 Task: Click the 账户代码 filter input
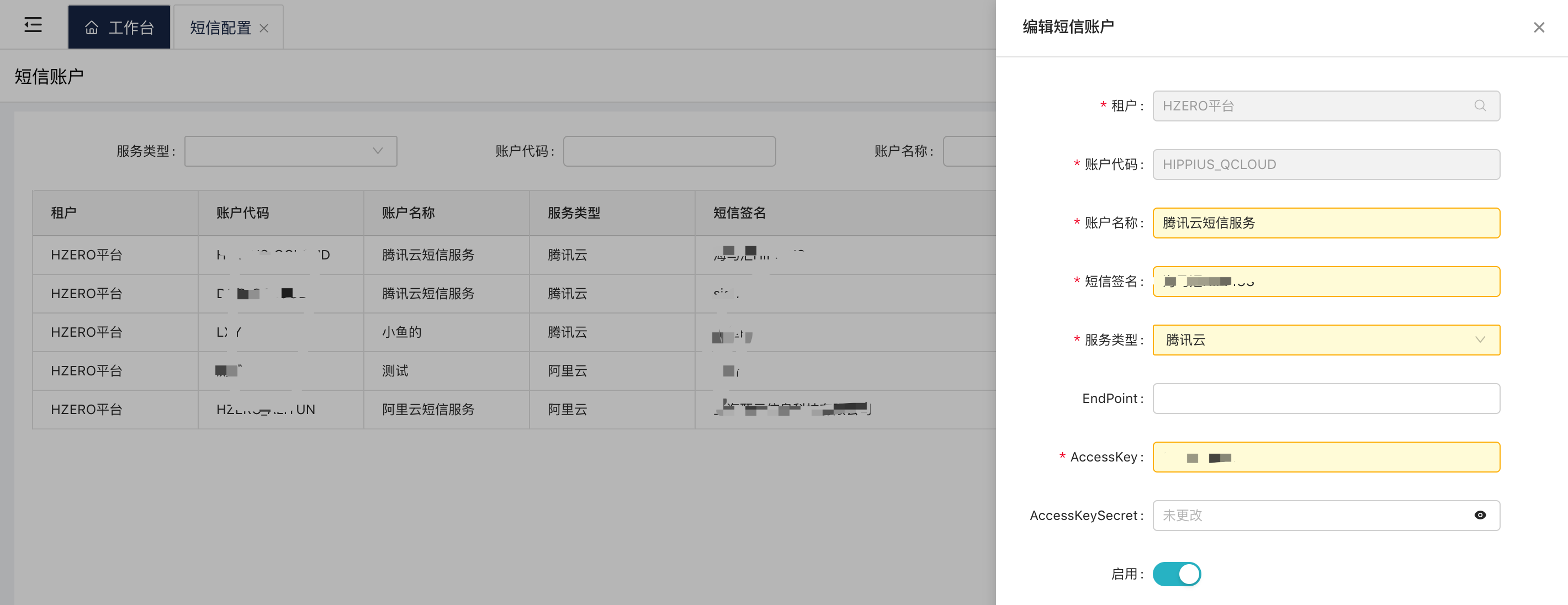[670, 151]
